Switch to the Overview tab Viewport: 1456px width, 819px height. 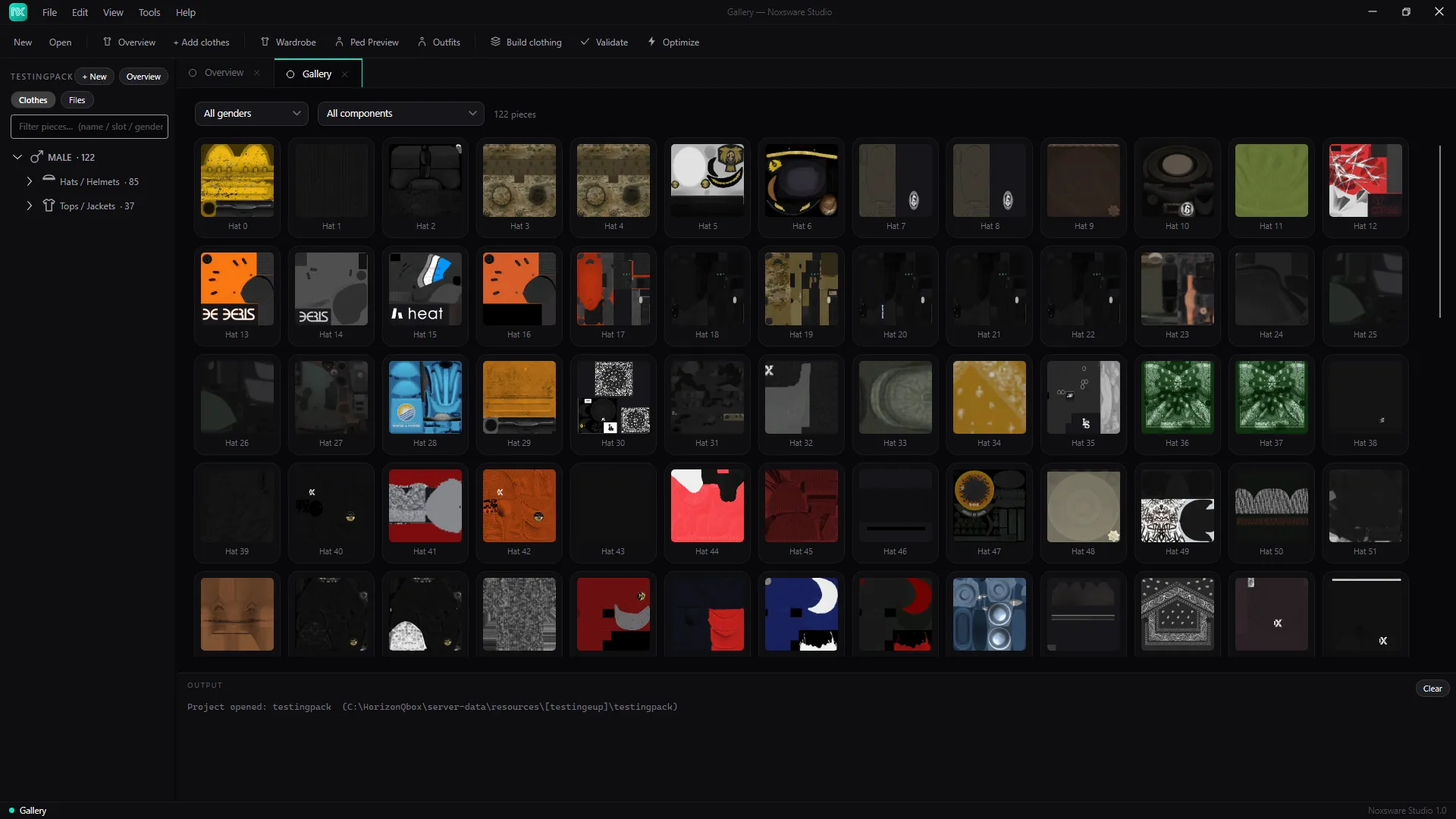pyautogui.click(x=224, y=73)
